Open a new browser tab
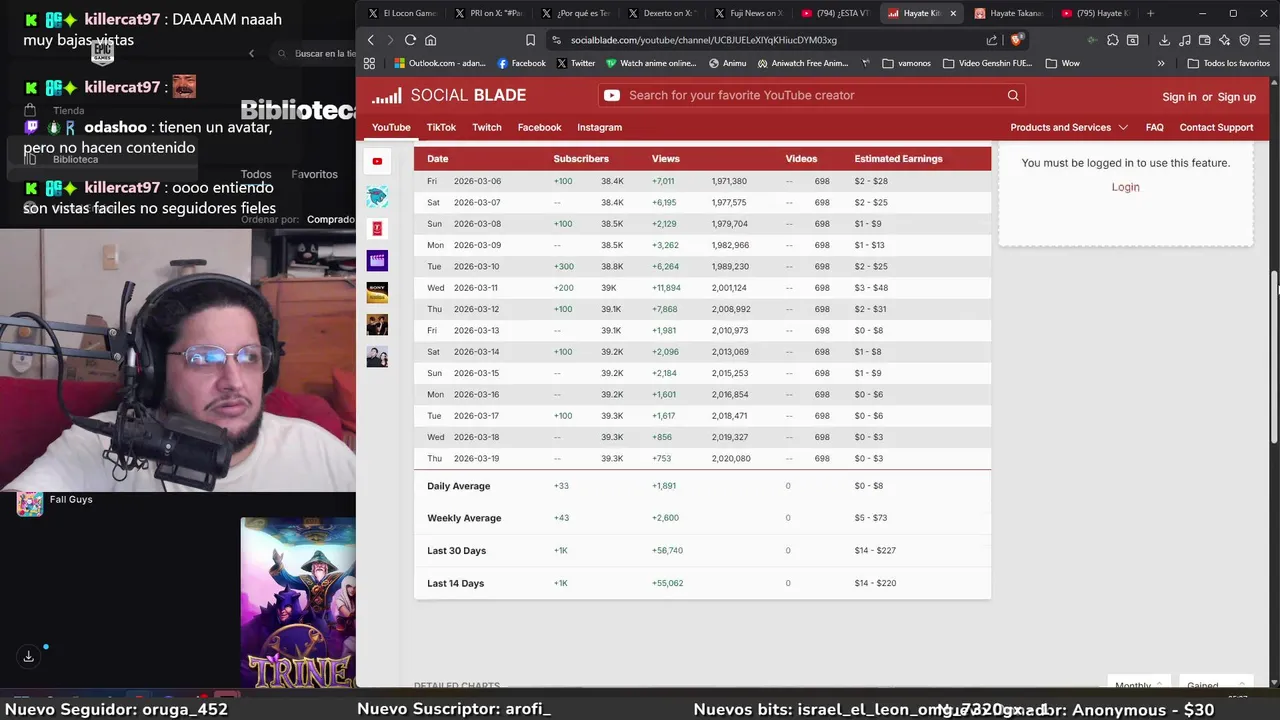 click(x=1150, y=13)
